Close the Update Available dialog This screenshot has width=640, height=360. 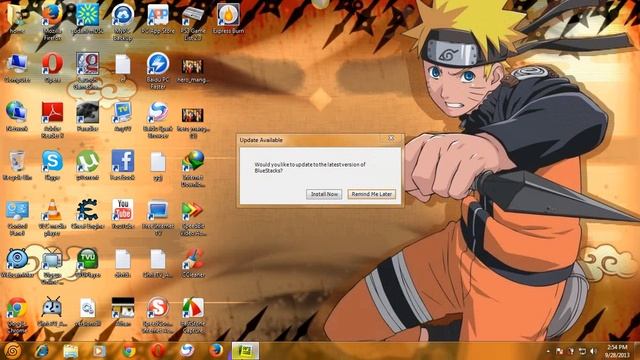tap(391, 139)
